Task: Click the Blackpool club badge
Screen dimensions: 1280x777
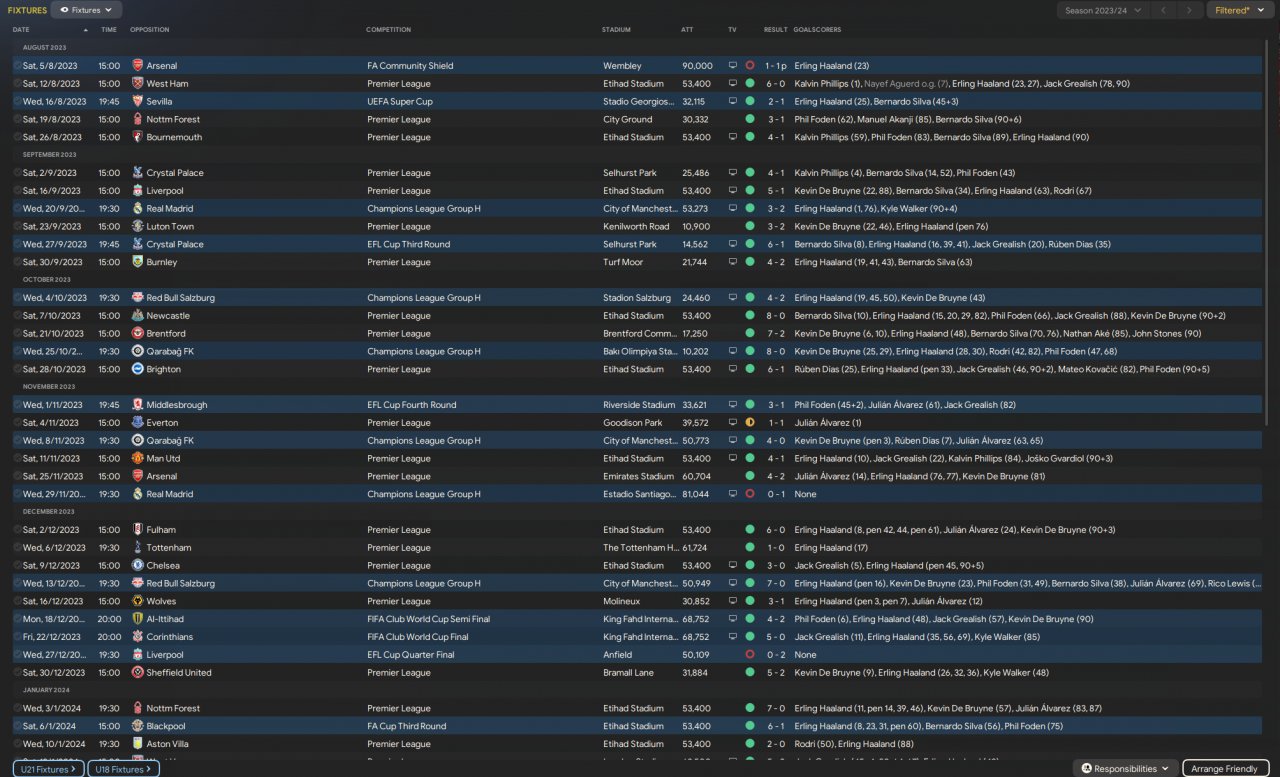Action: 137,726
